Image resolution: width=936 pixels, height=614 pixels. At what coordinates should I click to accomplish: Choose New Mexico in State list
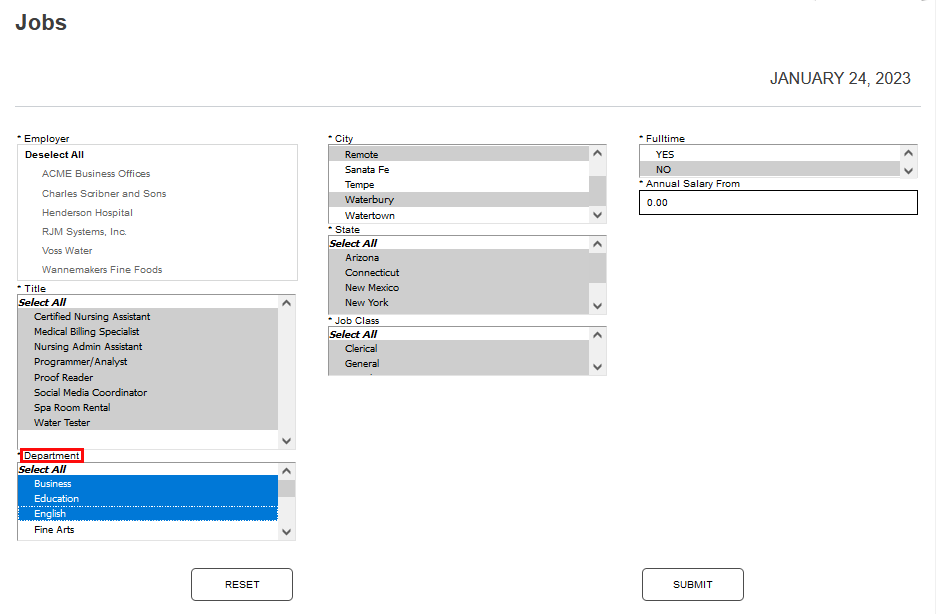pyautogui.click(x=372, y=288)
